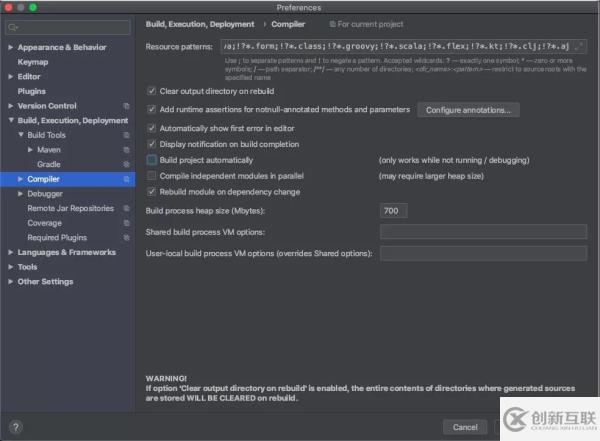Click project-level icon next to Coverage
The image size is (600, 441).
point(126,223)
